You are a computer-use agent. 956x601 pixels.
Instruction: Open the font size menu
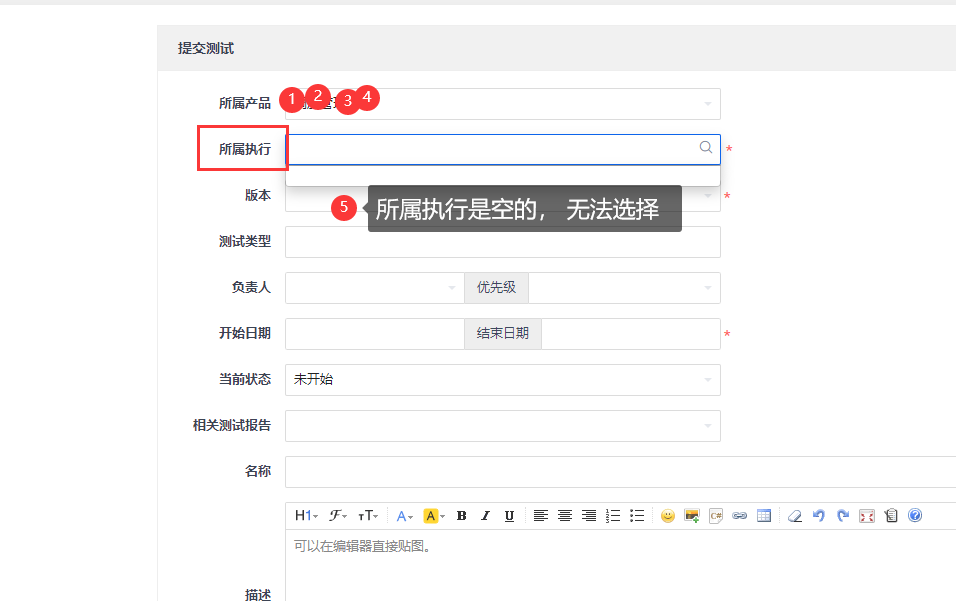click(368, 516)
